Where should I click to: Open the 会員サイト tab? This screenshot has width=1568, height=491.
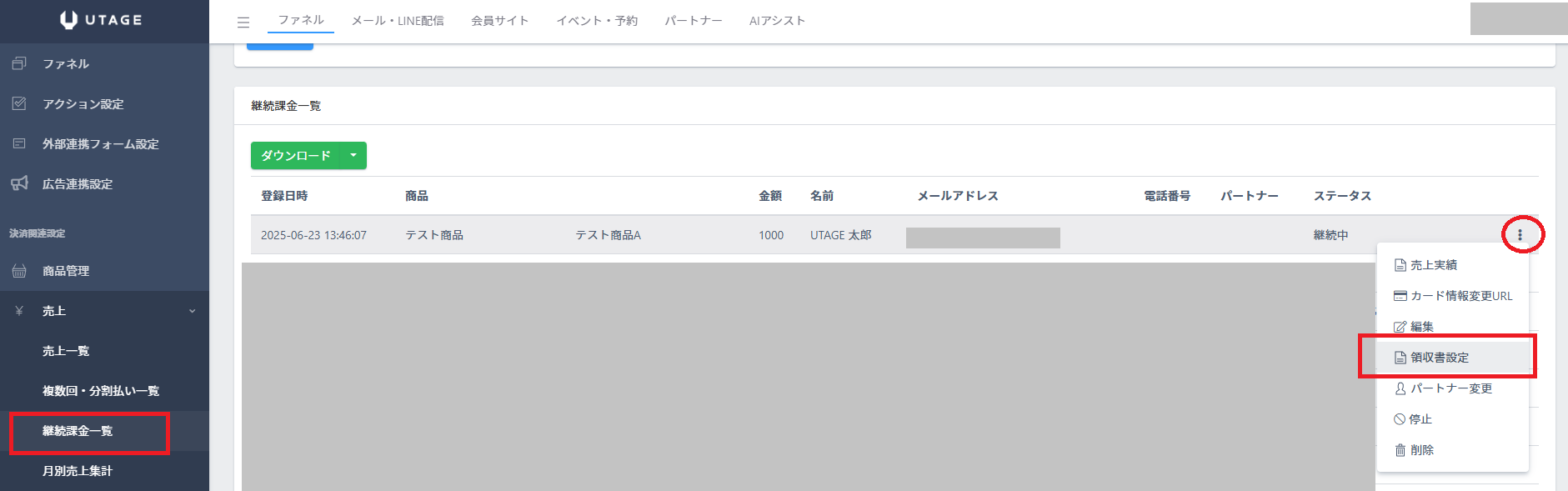coord(500,21)
